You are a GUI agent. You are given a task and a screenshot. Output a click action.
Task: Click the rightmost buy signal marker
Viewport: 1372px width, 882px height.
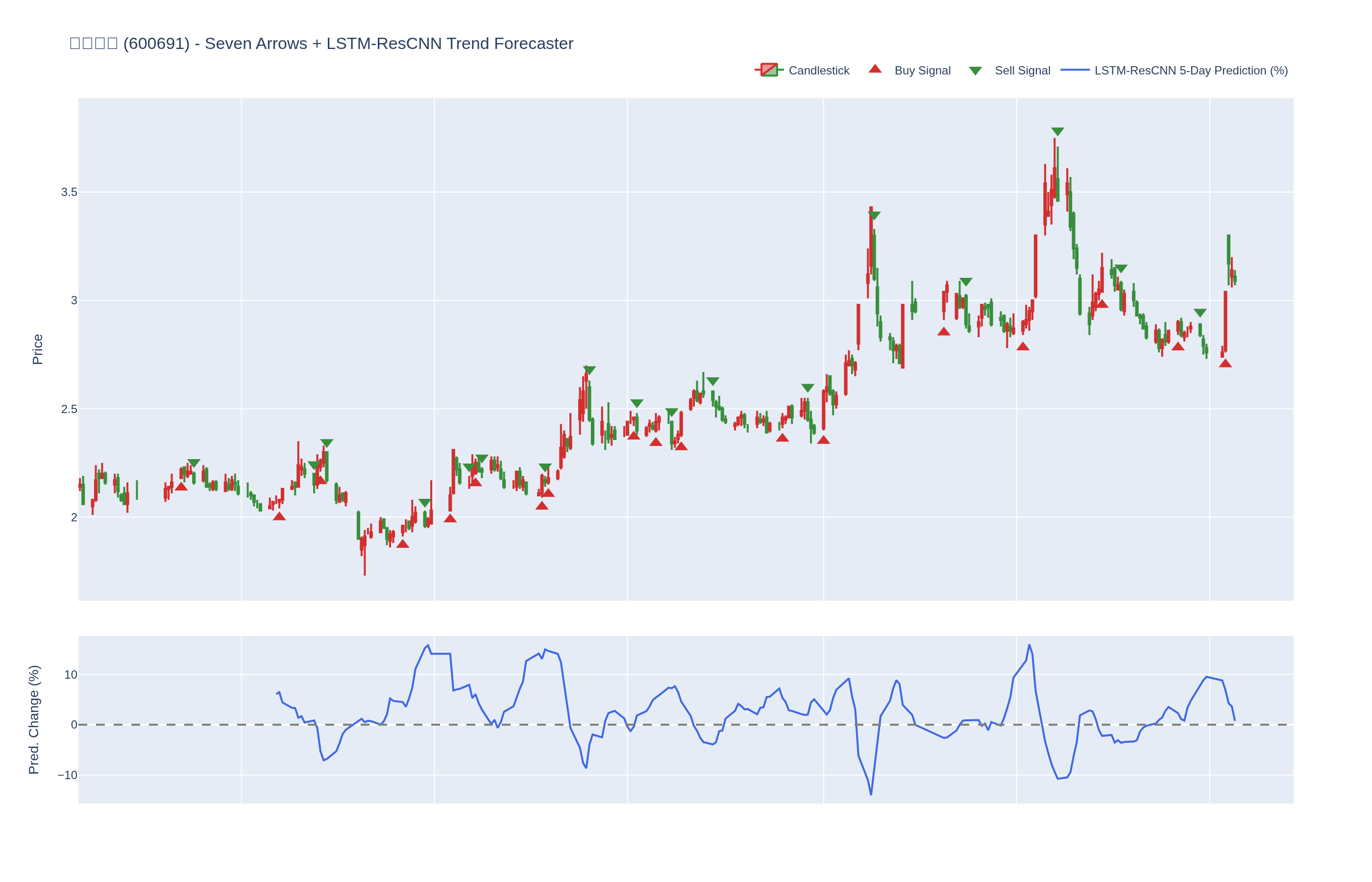(1225, 364)
